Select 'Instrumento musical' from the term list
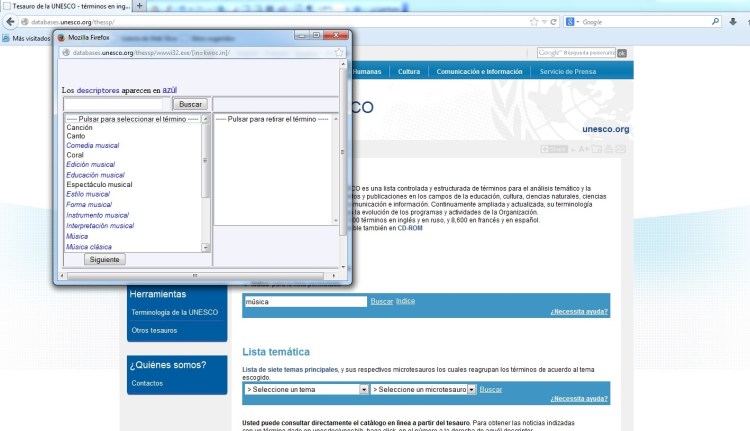Image resolution: width=750 pixels, height=431 pixels. pos(97,215)
